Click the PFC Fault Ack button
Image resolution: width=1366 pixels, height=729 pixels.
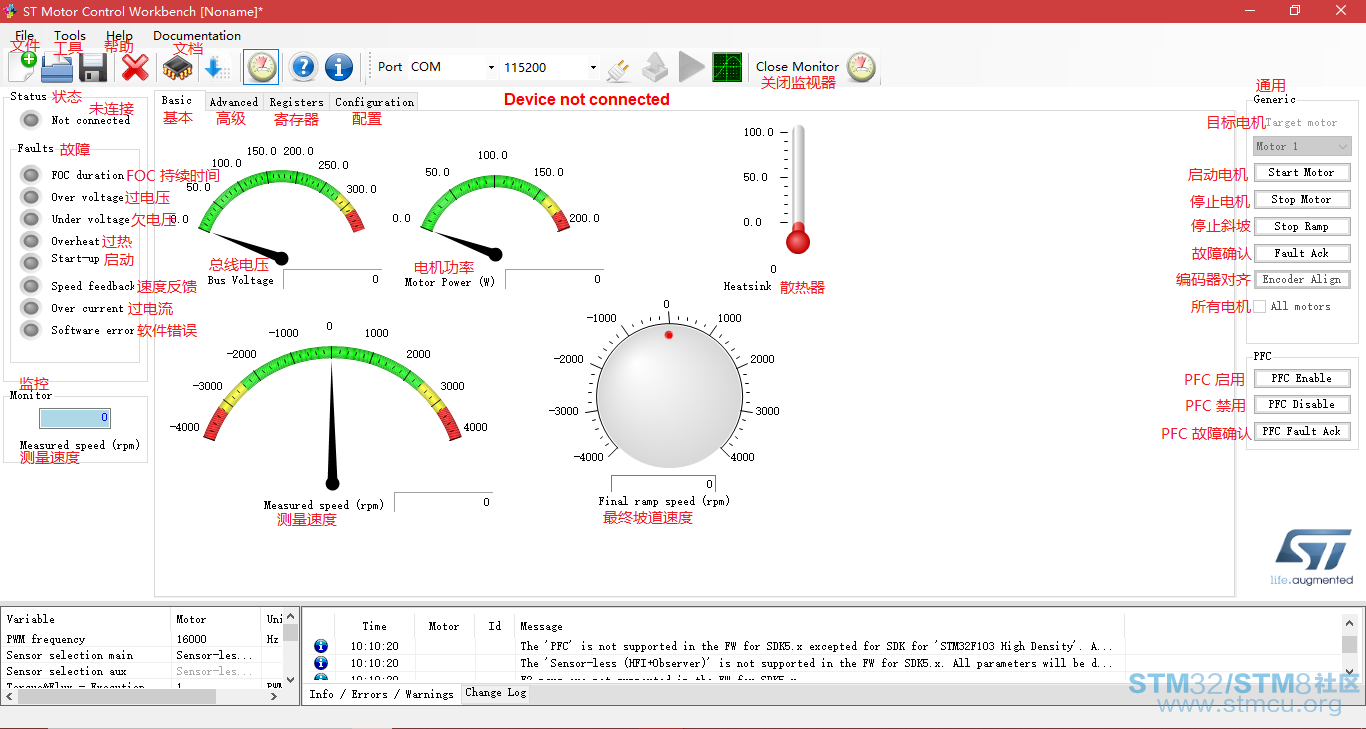tap(1302, 432)
